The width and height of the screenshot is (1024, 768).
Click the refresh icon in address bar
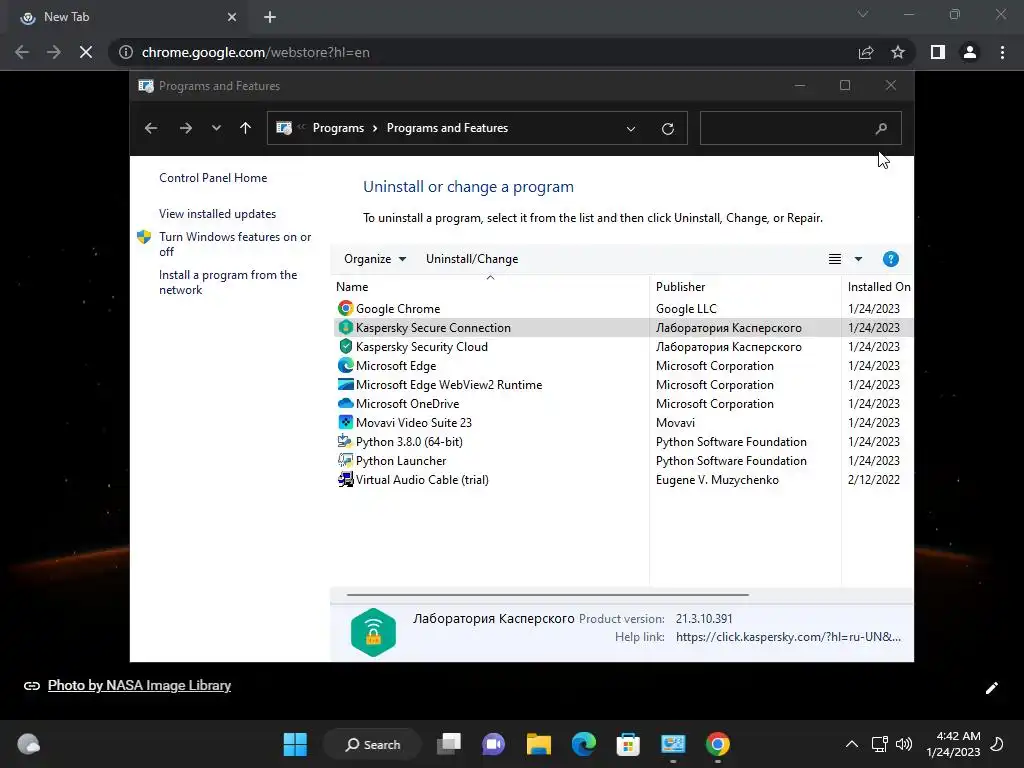667,129
